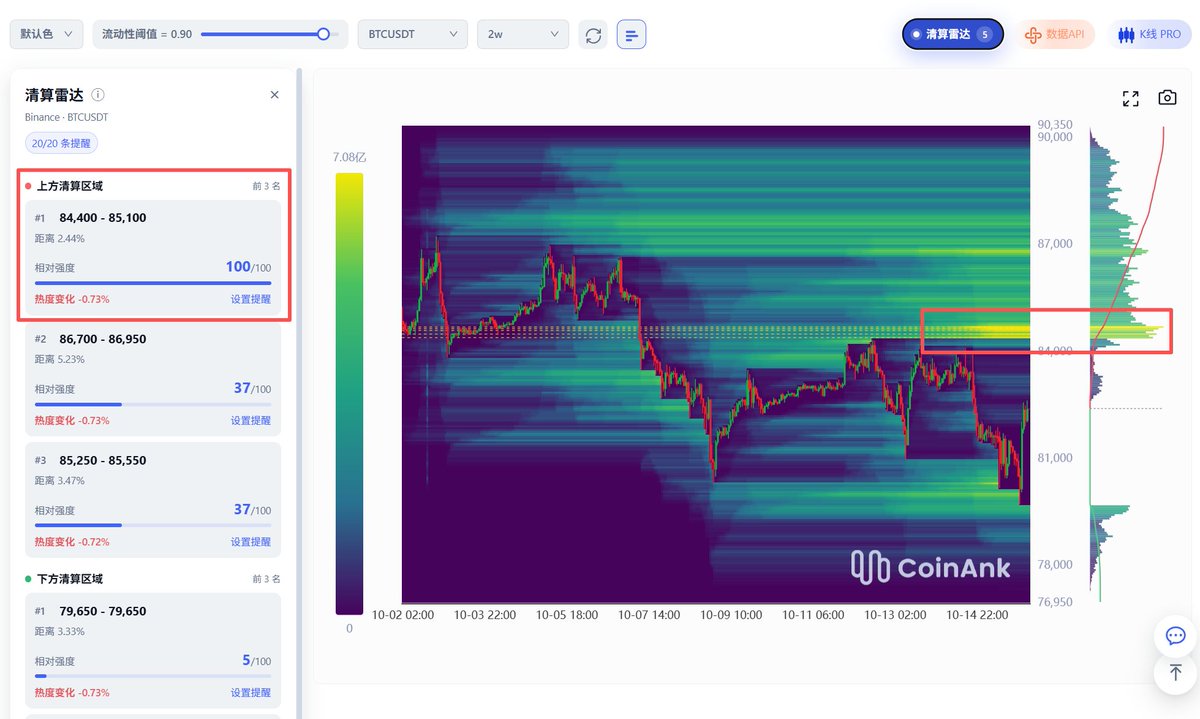Close the 清算雷达 side panel
The height and width of the screenshot is (719, 1200).
tap(275, 95)
